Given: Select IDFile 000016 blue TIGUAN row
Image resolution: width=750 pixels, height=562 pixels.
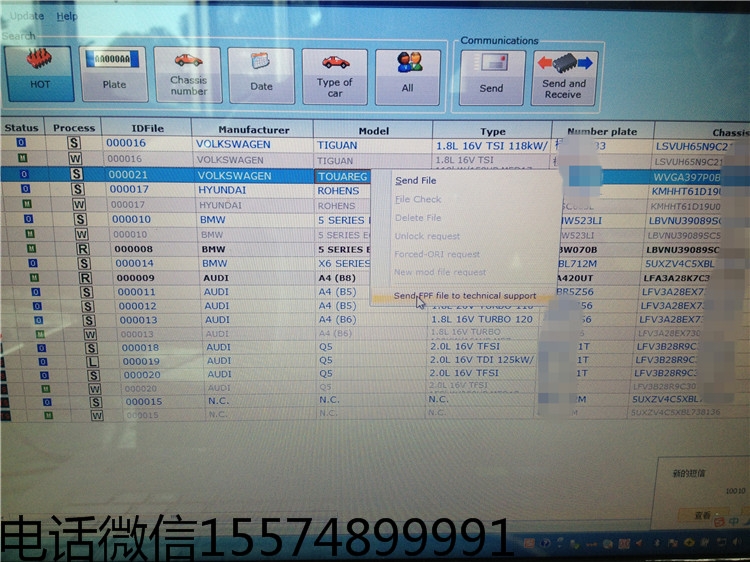Looking at the screenshot, I should click(126, 143).
